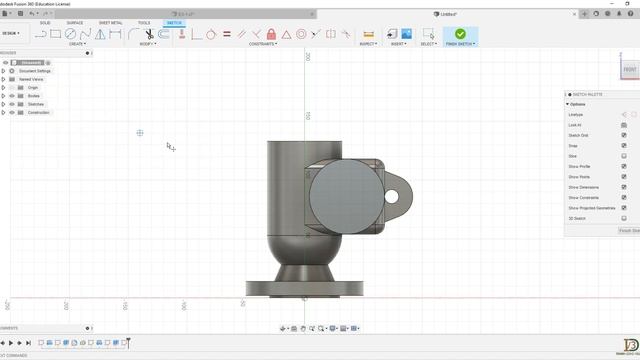The width and height of the screenshot is (640, 360).
Task: Select the Offset tool
Action: pyautogui.click(x=164, y=34)
